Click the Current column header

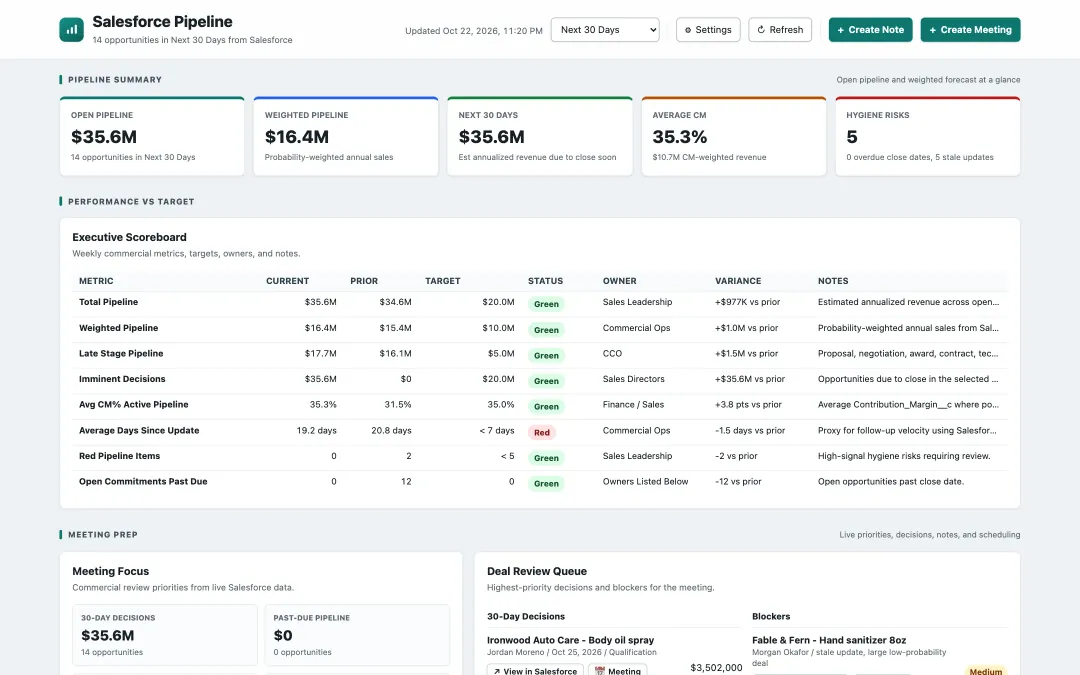[287, 281]
